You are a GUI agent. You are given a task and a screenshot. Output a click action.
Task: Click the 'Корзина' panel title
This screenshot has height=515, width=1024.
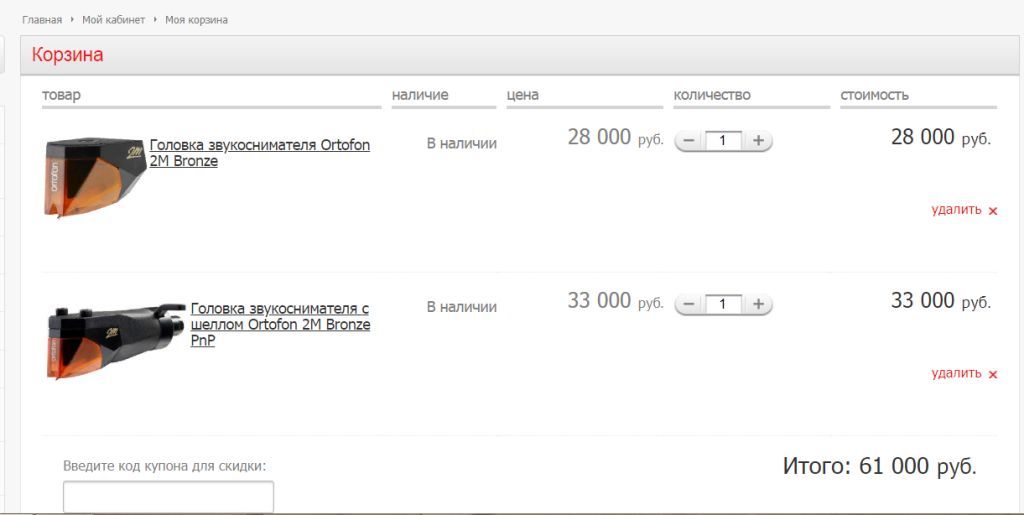coord(67,55)
